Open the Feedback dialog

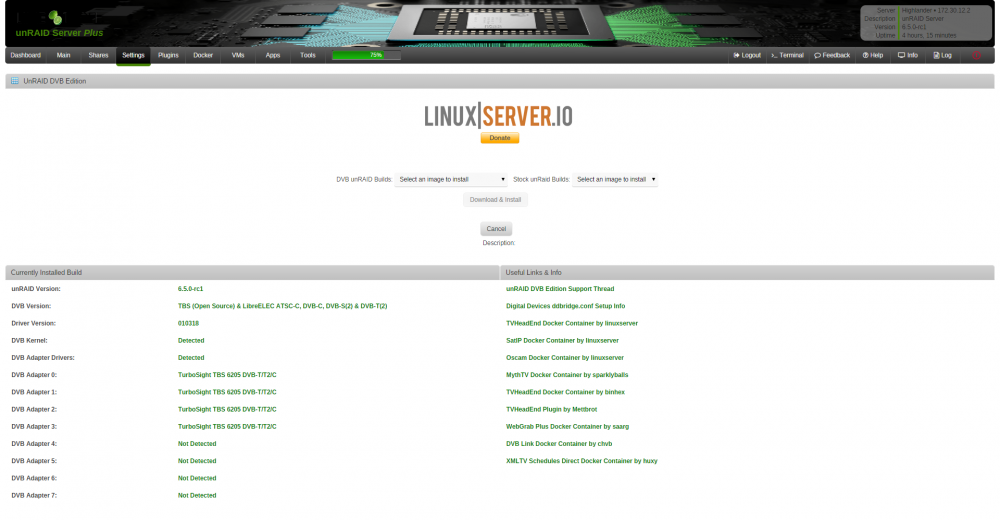832,56
